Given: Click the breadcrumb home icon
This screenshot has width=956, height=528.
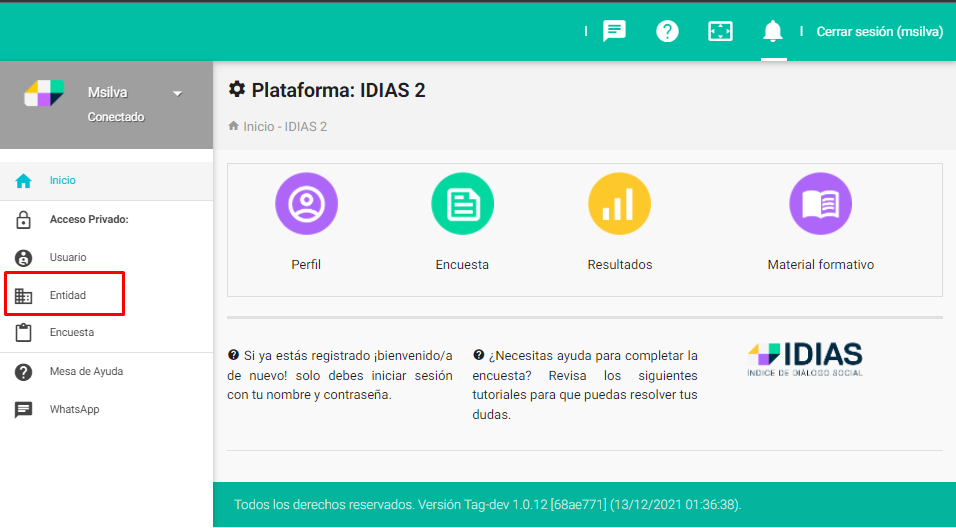Looking at the screenshot, I should pos(233,126).
